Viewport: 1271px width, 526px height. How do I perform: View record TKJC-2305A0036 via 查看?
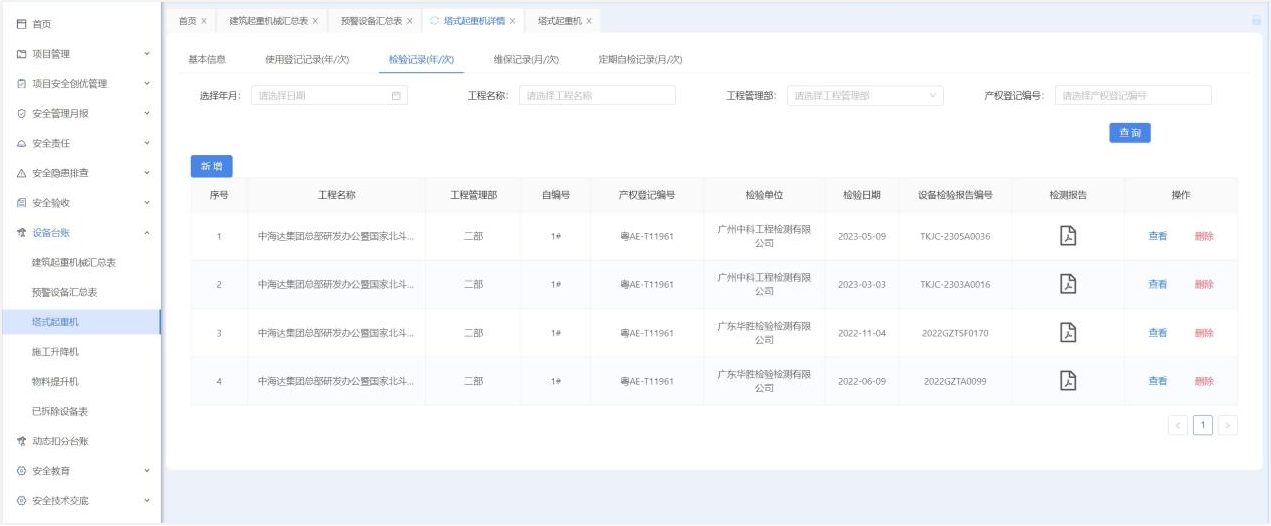pyautogui.click(x=1157, y=237)
